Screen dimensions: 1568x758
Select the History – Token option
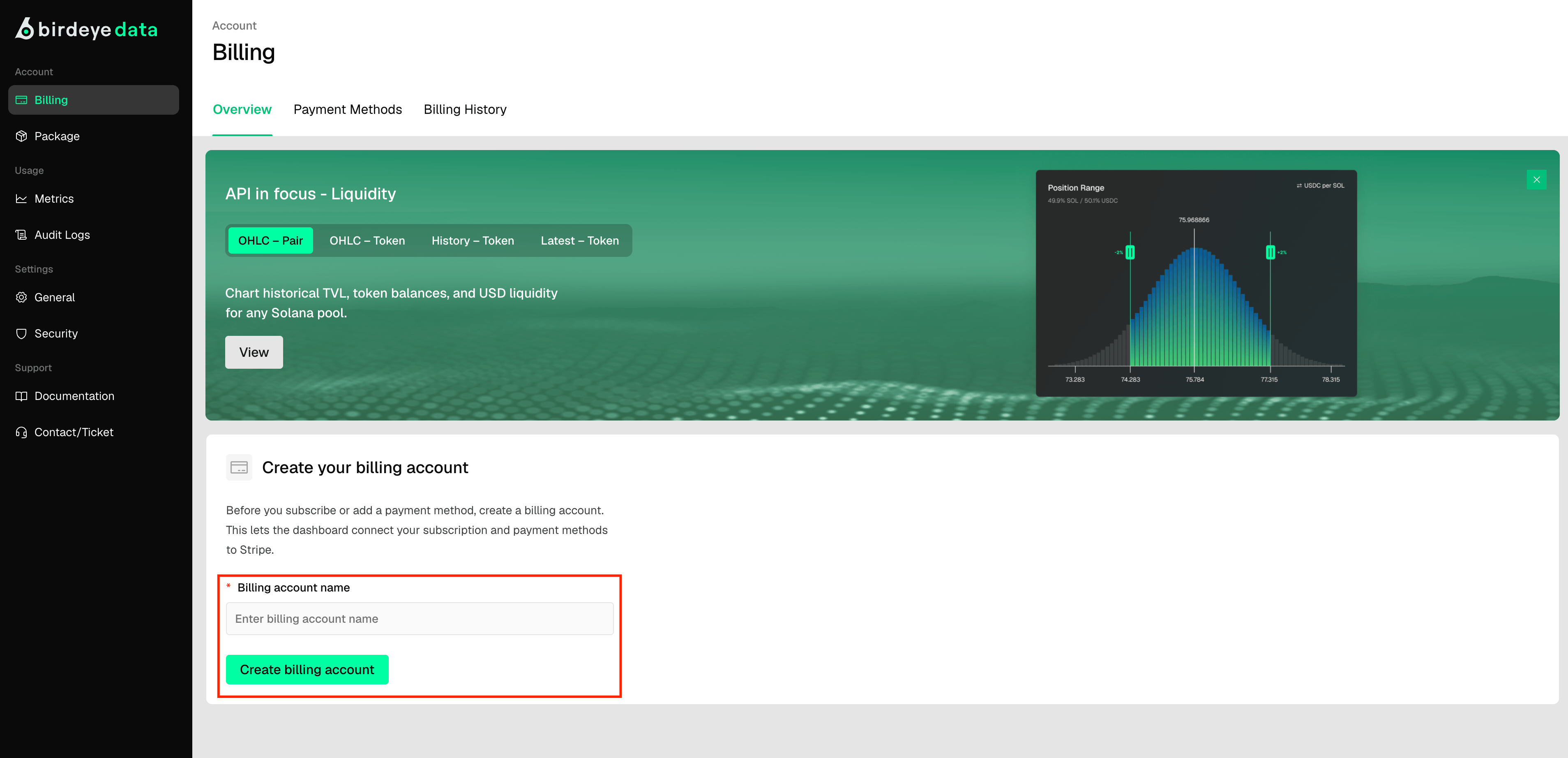(473, 240)
